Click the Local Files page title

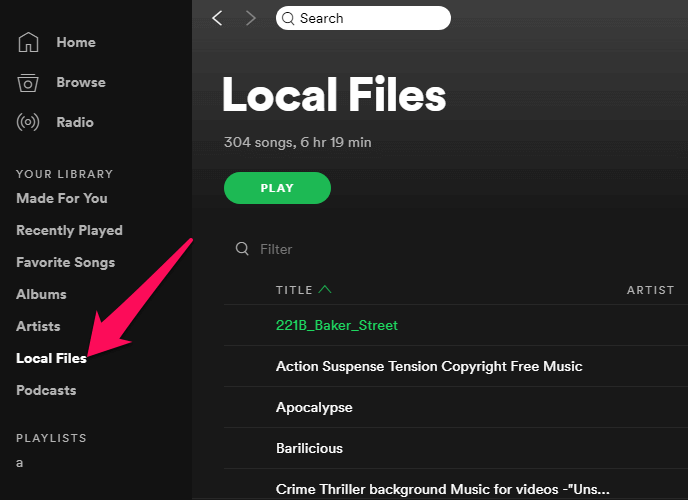tap(334, 95)
